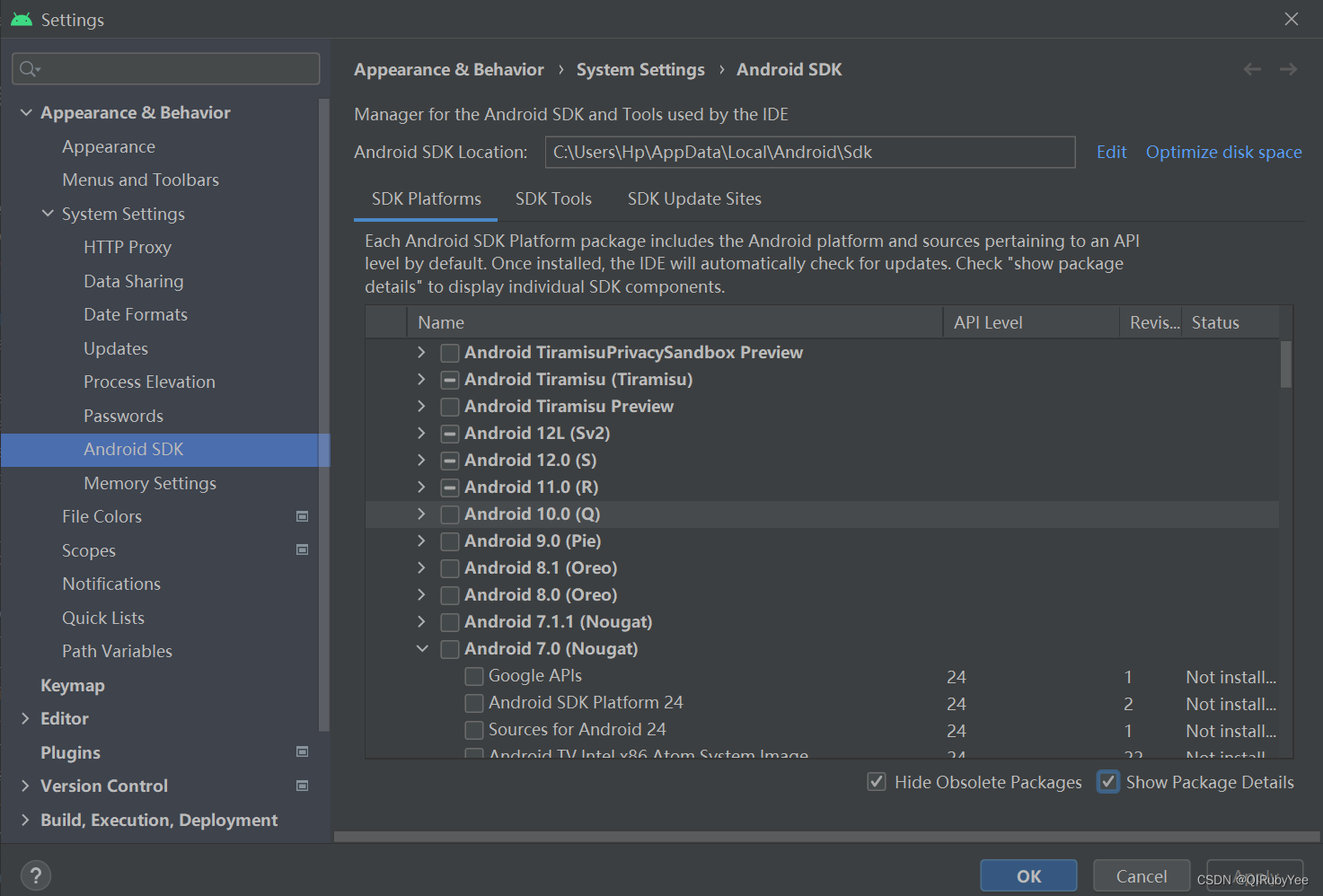Open Path Variables settings
This screenshot has width=1323, height=896.
tap(117, 651)
